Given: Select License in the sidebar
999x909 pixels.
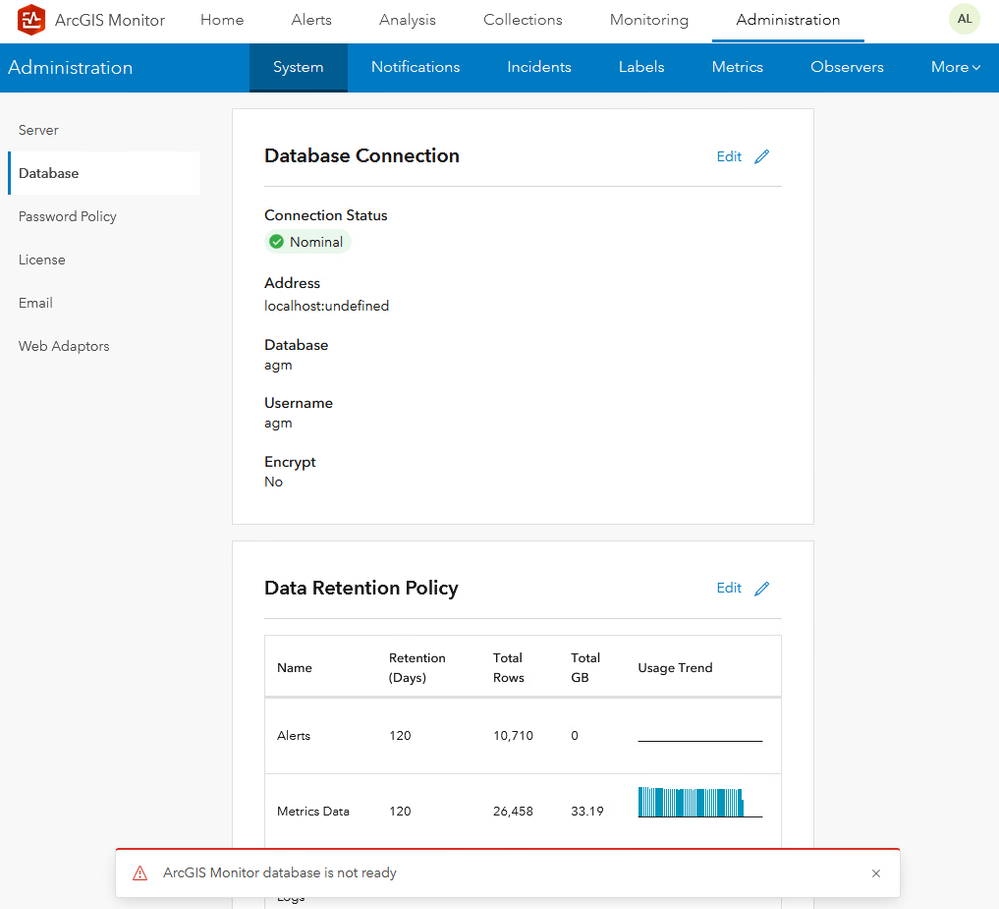Looking at the screenshot, I should pos(42,260).
